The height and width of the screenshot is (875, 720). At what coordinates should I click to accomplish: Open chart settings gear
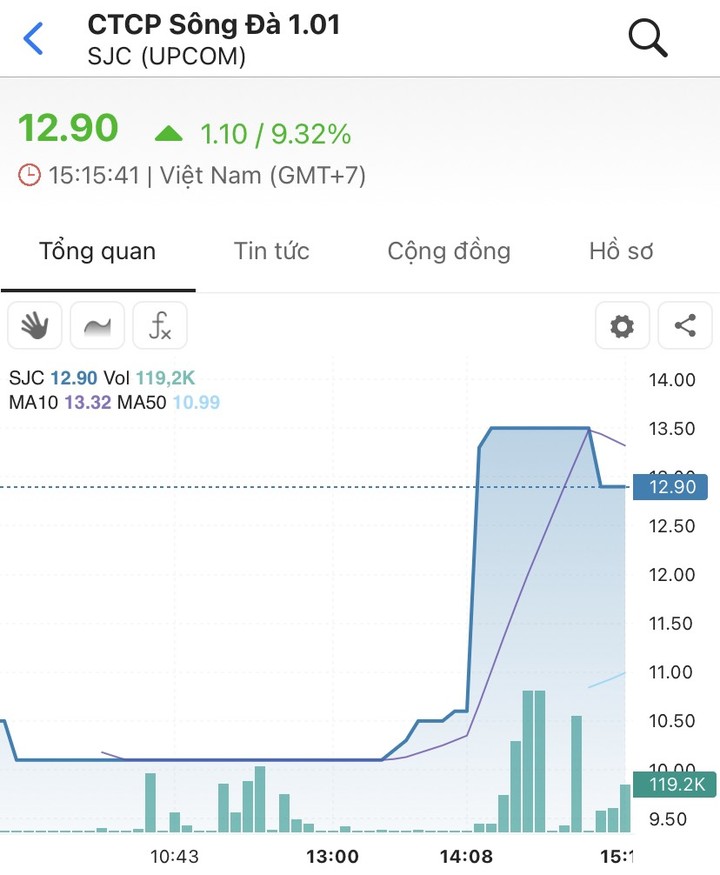(x=622, y=325)
